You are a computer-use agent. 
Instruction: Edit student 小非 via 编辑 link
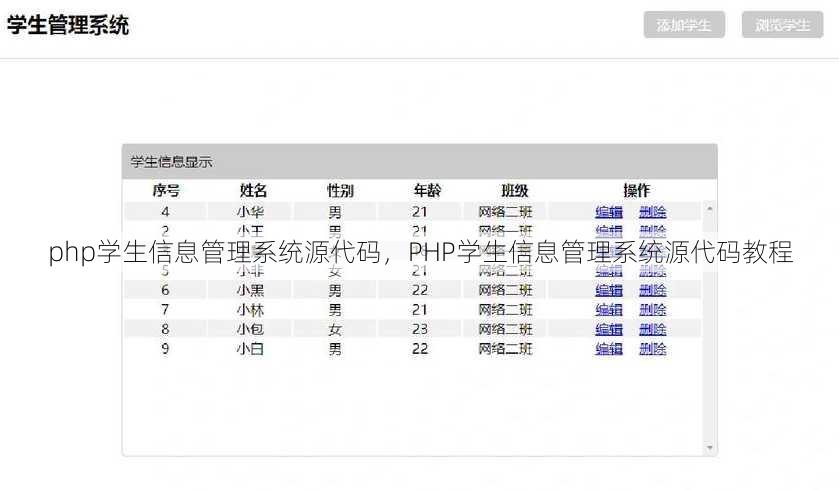[609, 271]
